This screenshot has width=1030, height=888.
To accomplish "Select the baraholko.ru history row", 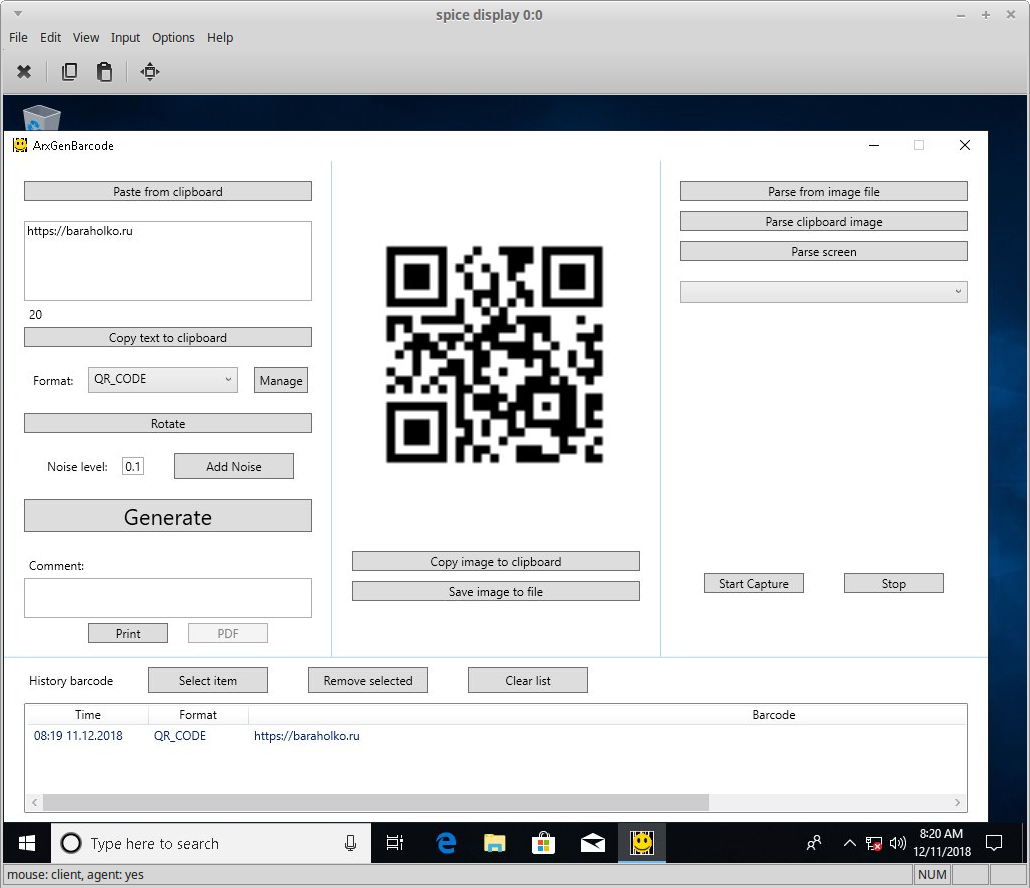I will click(x=306, y=736).
